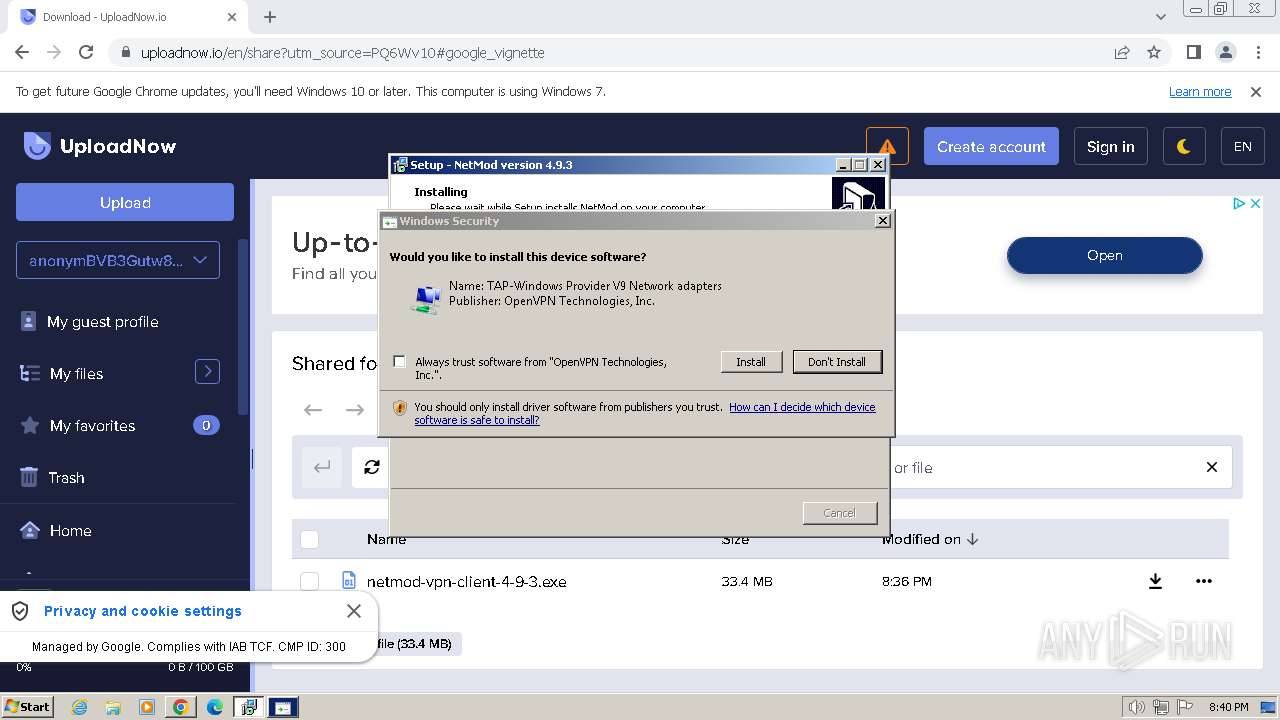Click Sign in button
The image size is (1280, 720).
coord(1110,146)
